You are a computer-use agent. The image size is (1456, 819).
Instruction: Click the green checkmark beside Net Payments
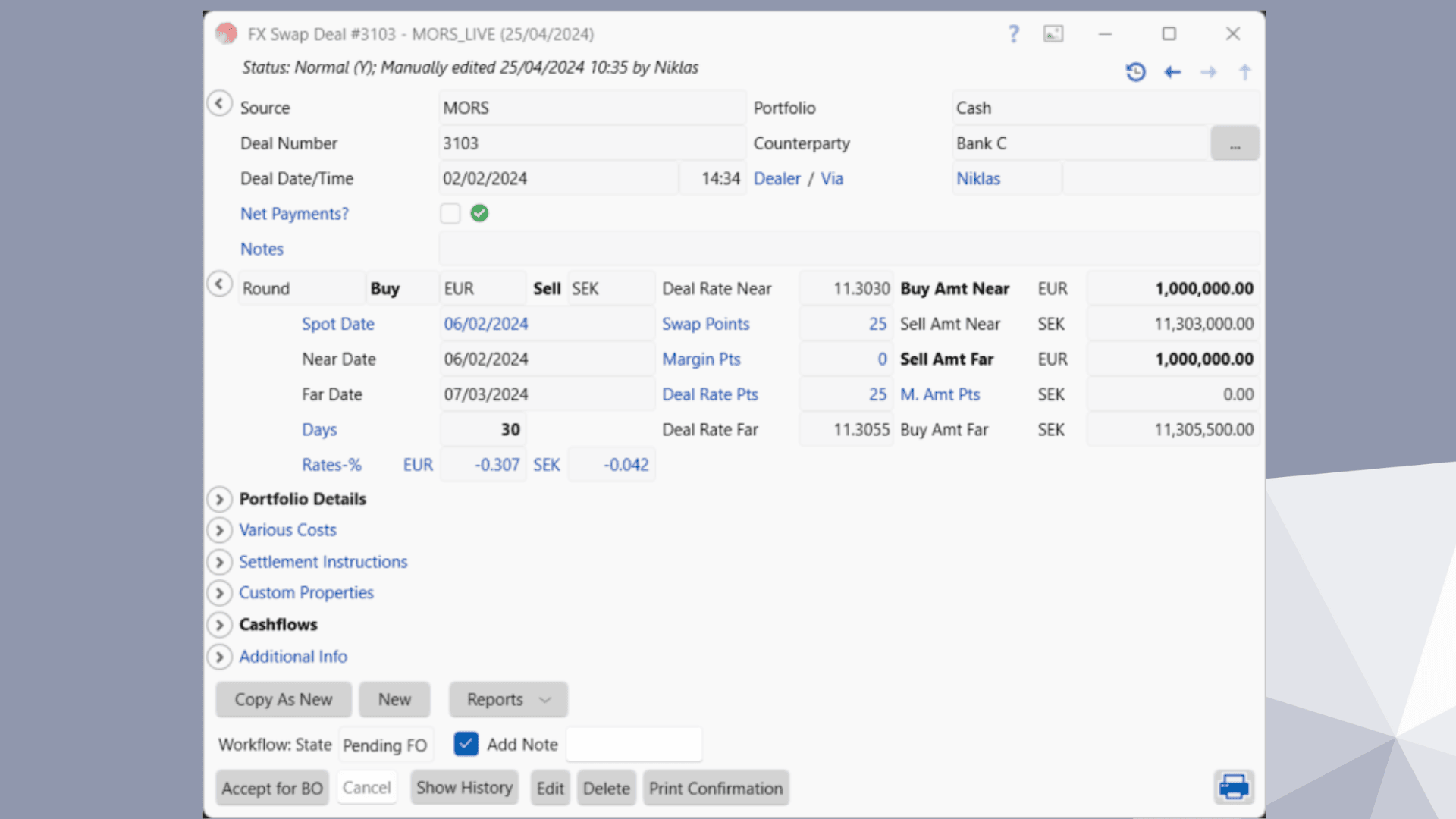click(x=479, y=213)
